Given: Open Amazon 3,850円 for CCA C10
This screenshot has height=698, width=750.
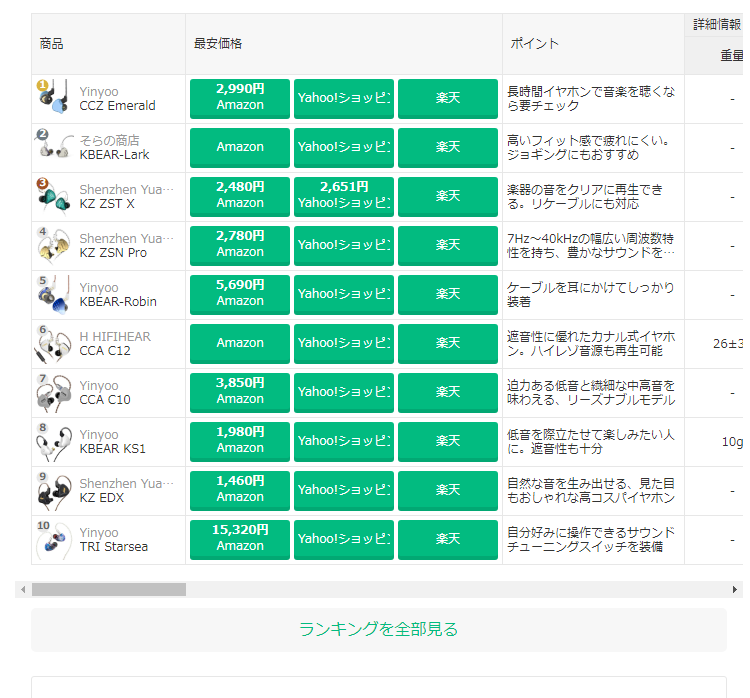Looking at the screenshot, I should click(x=240, y=392).
